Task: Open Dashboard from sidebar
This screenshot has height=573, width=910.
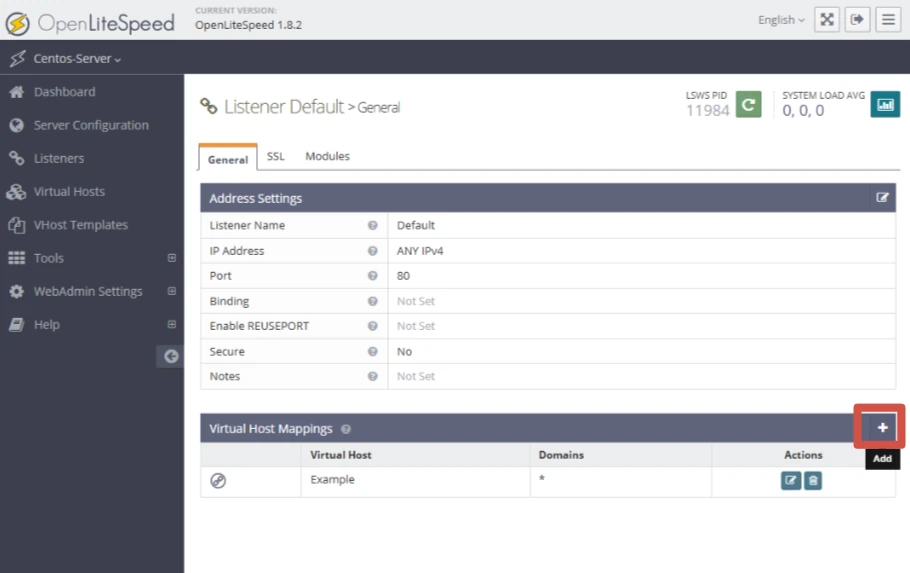Action: click(64, 92)
